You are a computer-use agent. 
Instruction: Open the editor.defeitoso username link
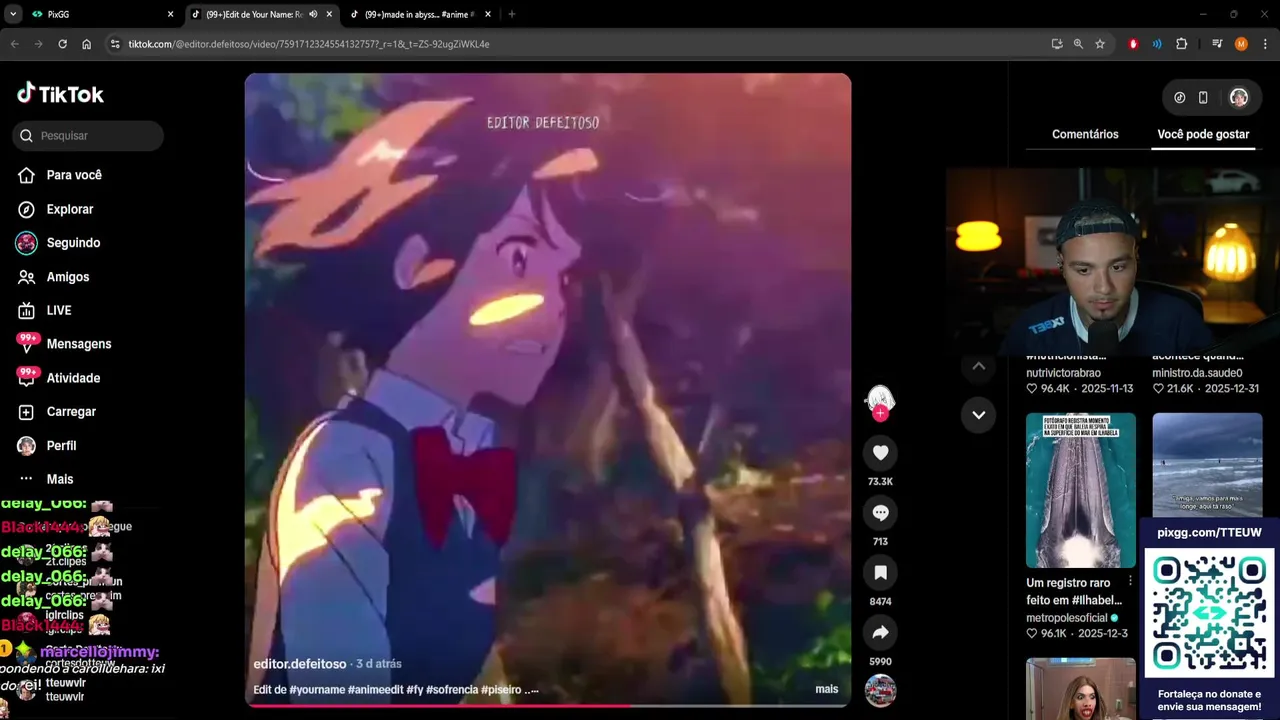pos(299,664)
